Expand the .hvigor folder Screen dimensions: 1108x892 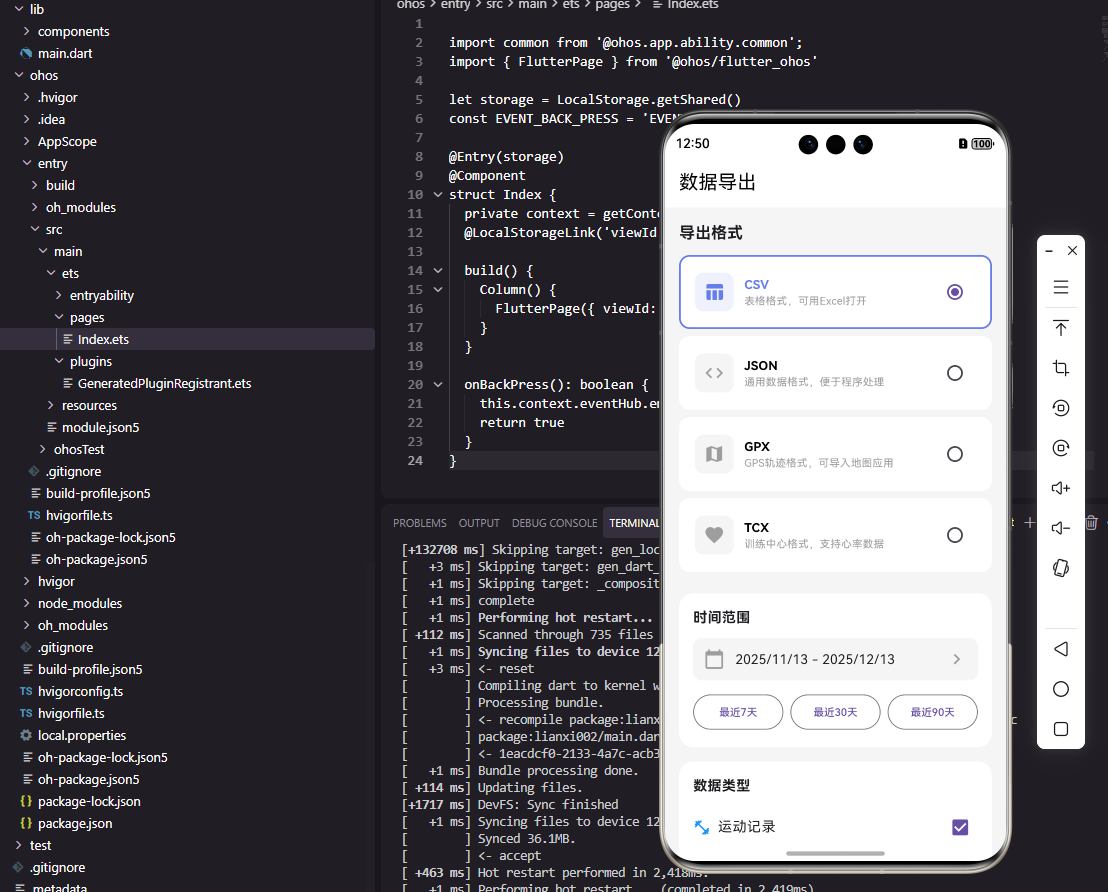pyautogui.click(x=27, y=97)
